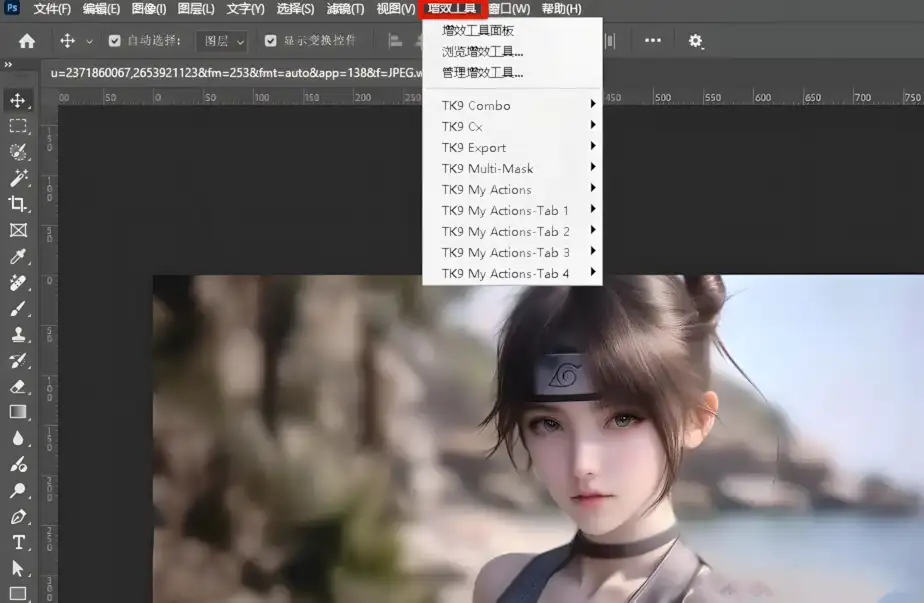Image resolution: width=924 pixels, height=603 pixels.
Task: Expand TK9 My Actions-Tab 4 submenu
Action: (x=512, y=274)
